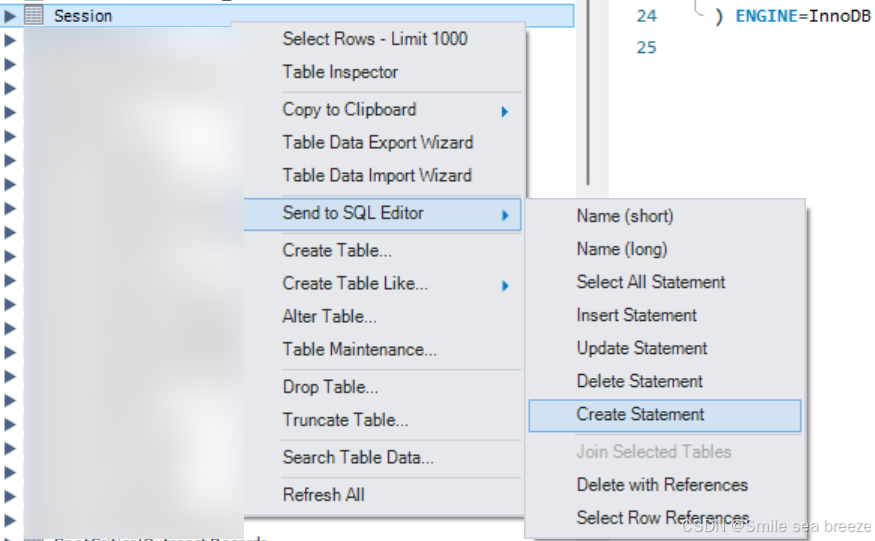Open Table Inspector from context menu

point(340,72)
